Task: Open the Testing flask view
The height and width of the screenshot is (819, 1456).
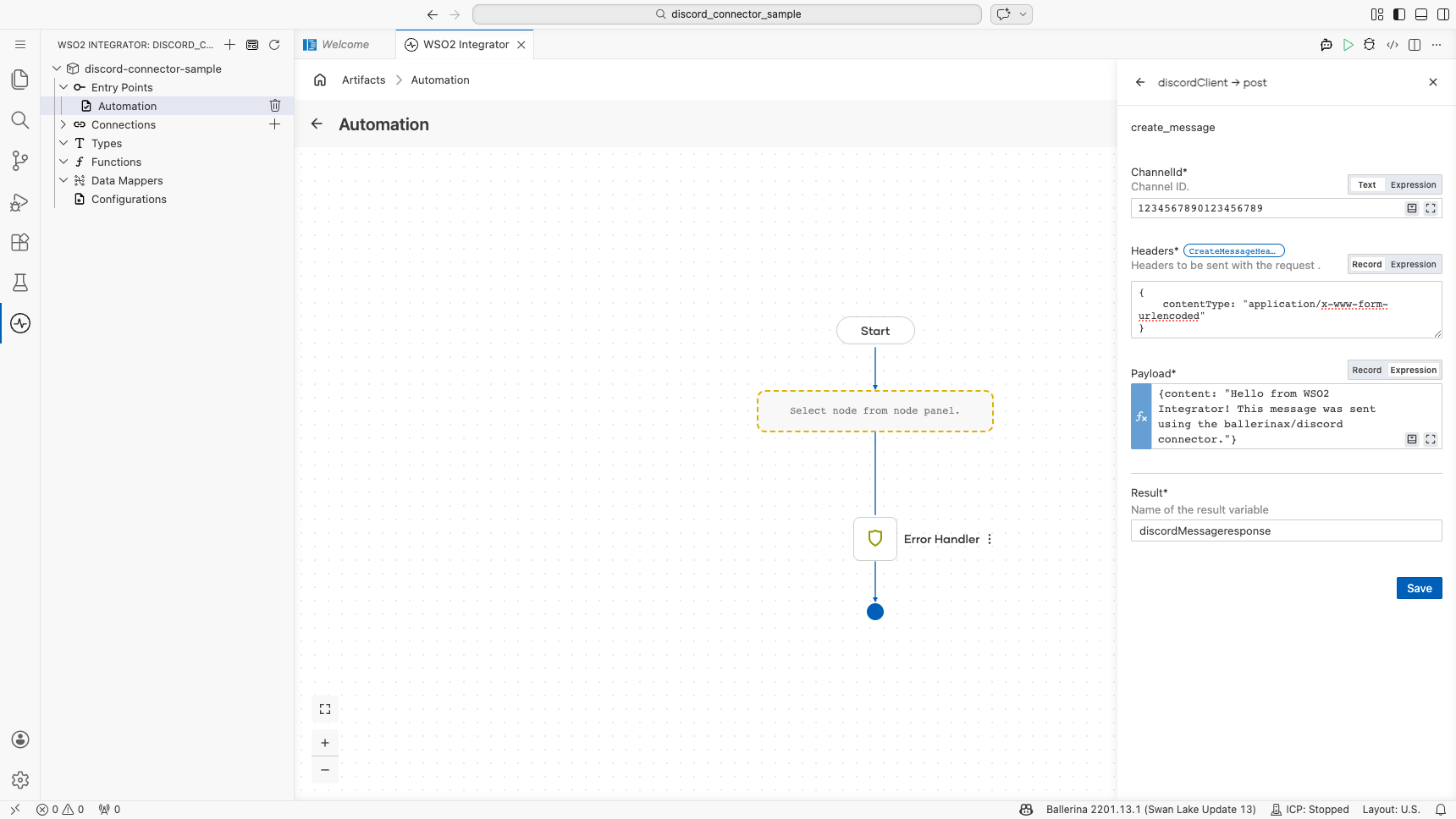Action: pyautogui.click(x=20, y=283)
